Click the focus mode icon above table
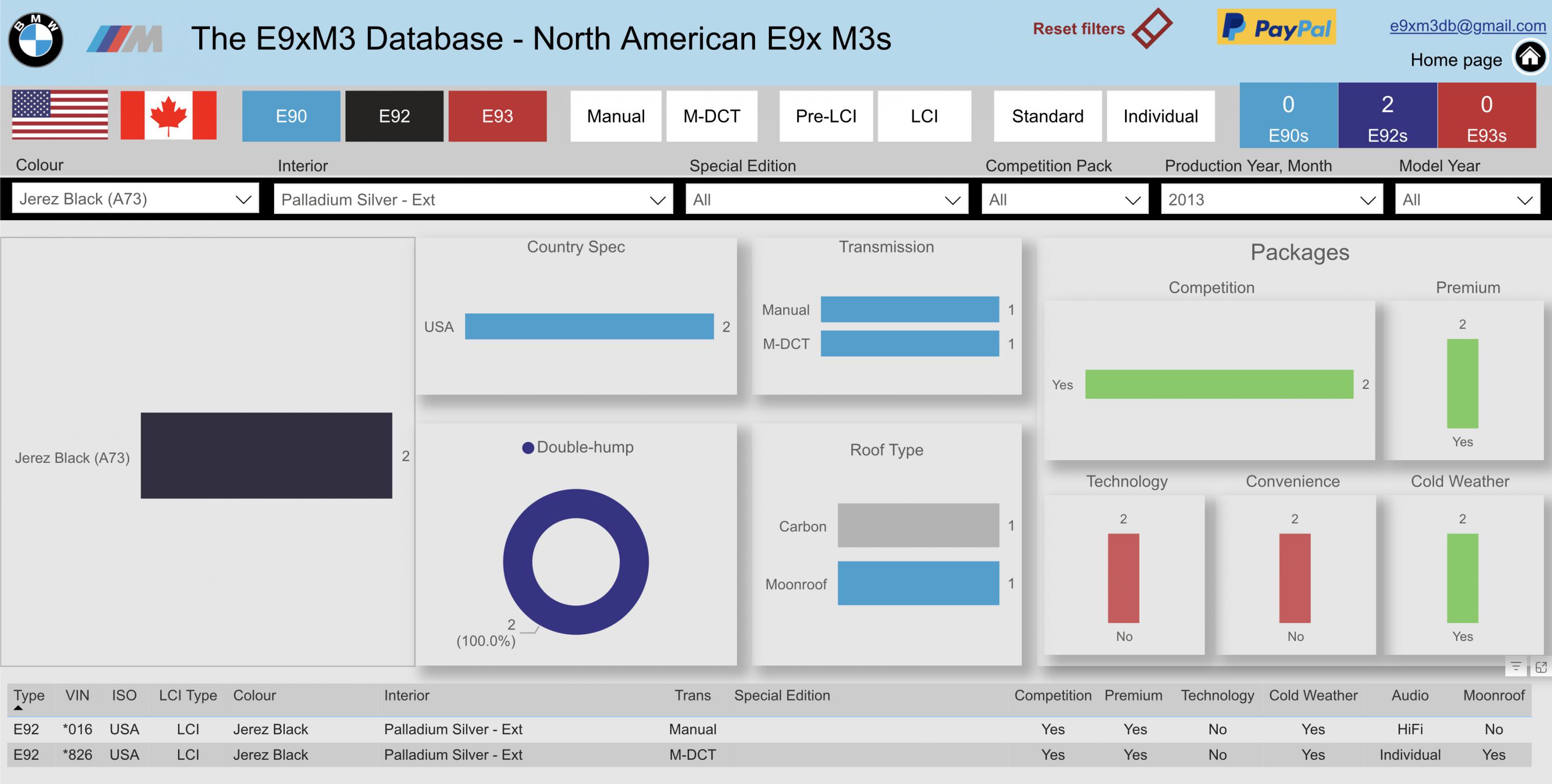1552x784 pixels. tap(1541, 667)
